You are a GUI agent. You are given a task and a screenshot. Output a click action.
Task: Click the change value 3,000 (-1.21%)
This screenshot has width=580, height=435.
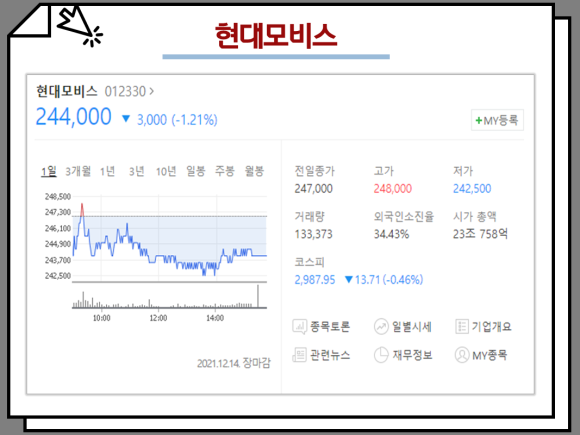[177, 120]
